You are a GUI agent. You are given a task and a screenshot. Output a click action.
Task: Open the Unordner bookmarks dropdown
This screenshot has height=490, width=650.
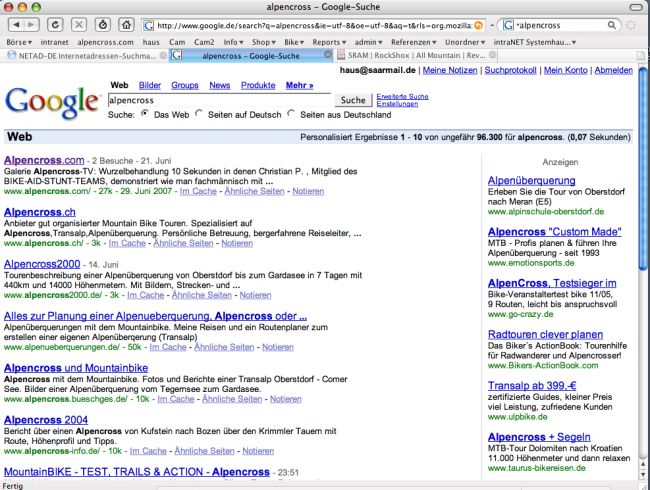(x=465, y=42)
